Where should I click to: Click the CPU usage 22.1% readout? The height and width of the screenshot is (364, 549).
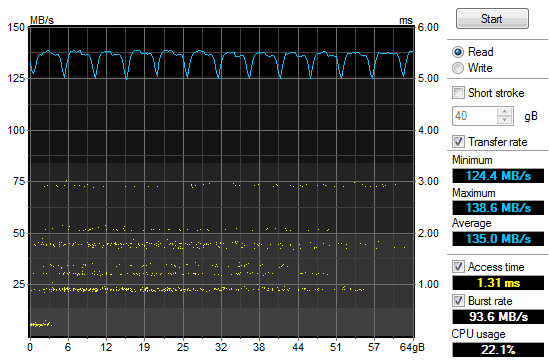pyautogui.click(x=498, y=350)
